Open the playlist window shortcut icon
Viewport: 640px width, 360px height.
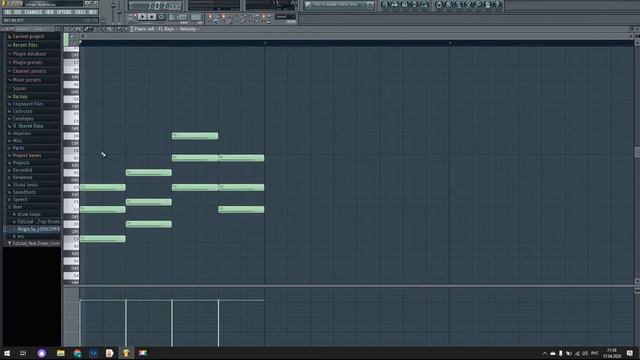point(385,5)
